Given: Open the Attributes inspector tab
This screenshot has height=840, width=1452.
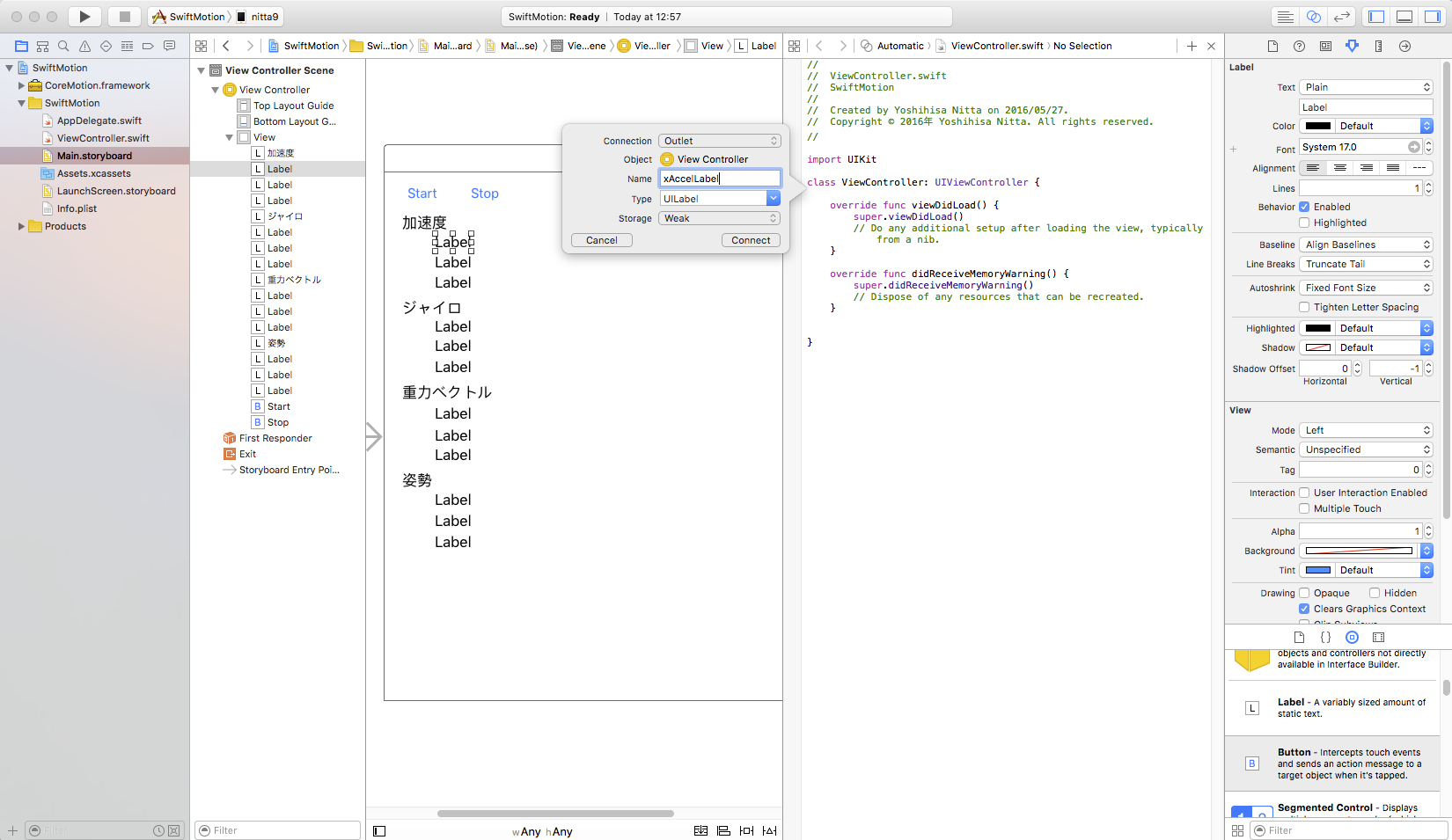Looking at the screenshot, I should coord(1352,46).
